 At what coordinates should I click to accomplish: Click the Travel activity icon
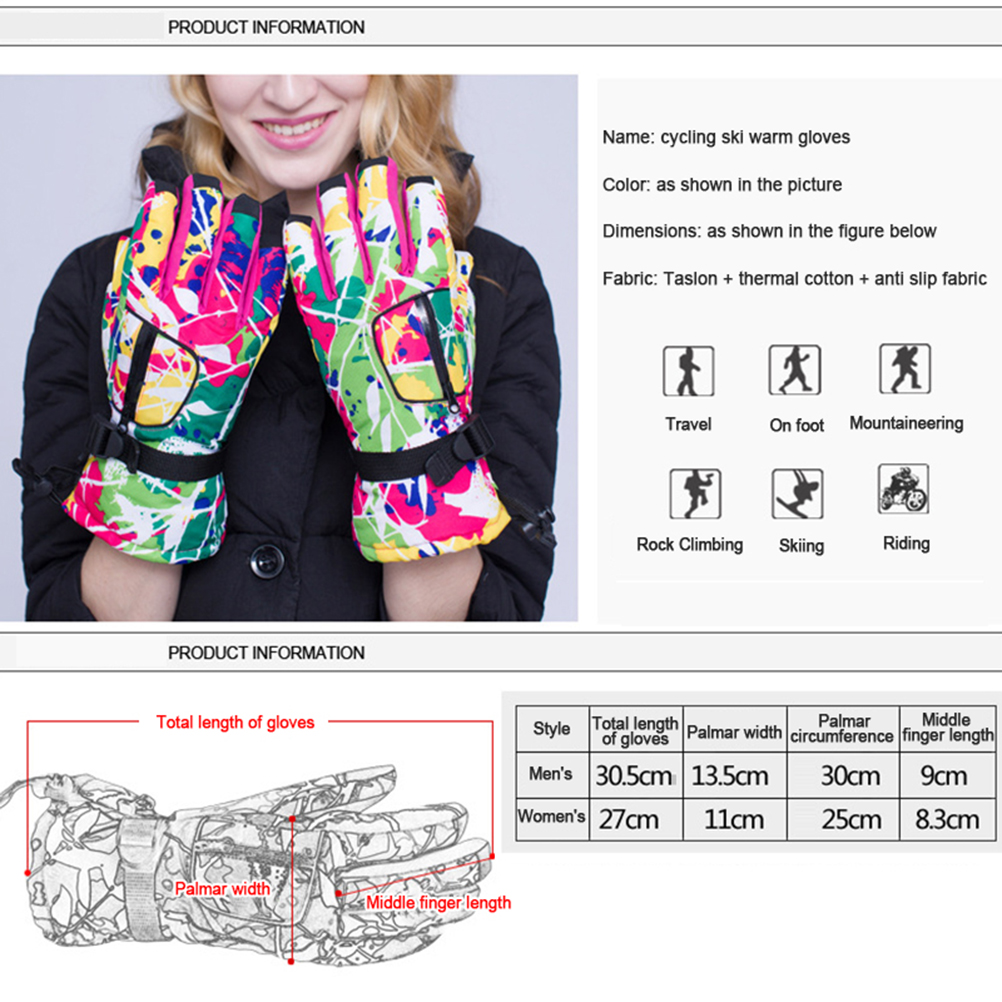tap(688, 371)
